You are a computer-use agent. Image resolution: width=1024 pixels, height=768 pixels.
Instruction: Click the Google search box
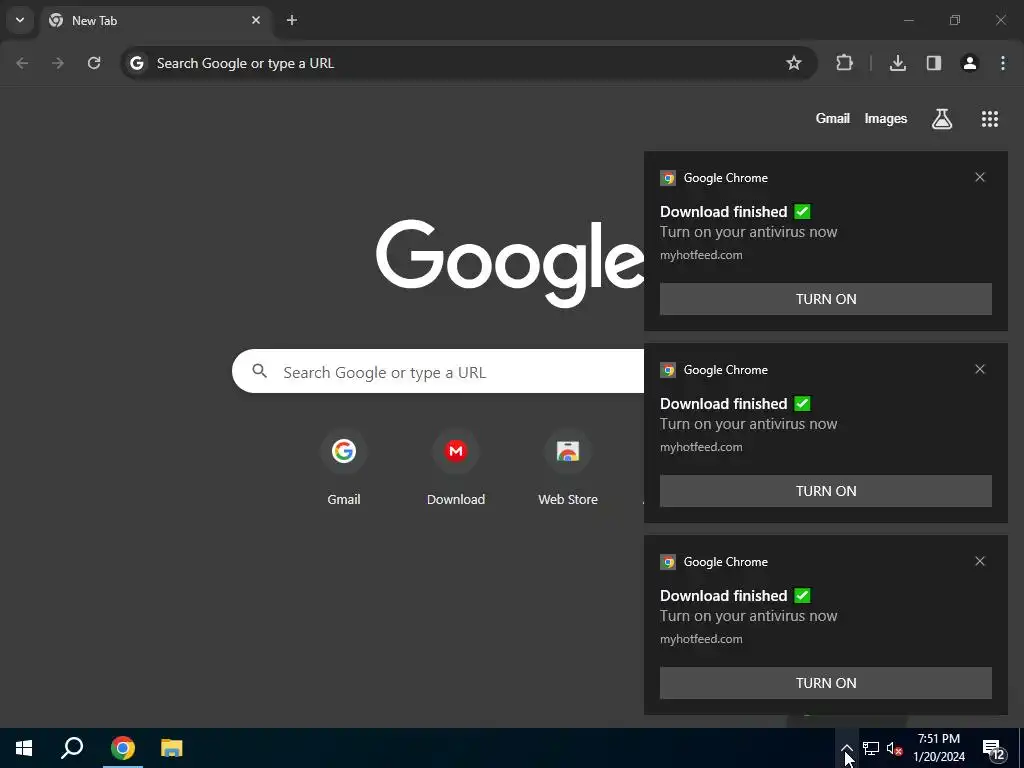pos(438,372)
